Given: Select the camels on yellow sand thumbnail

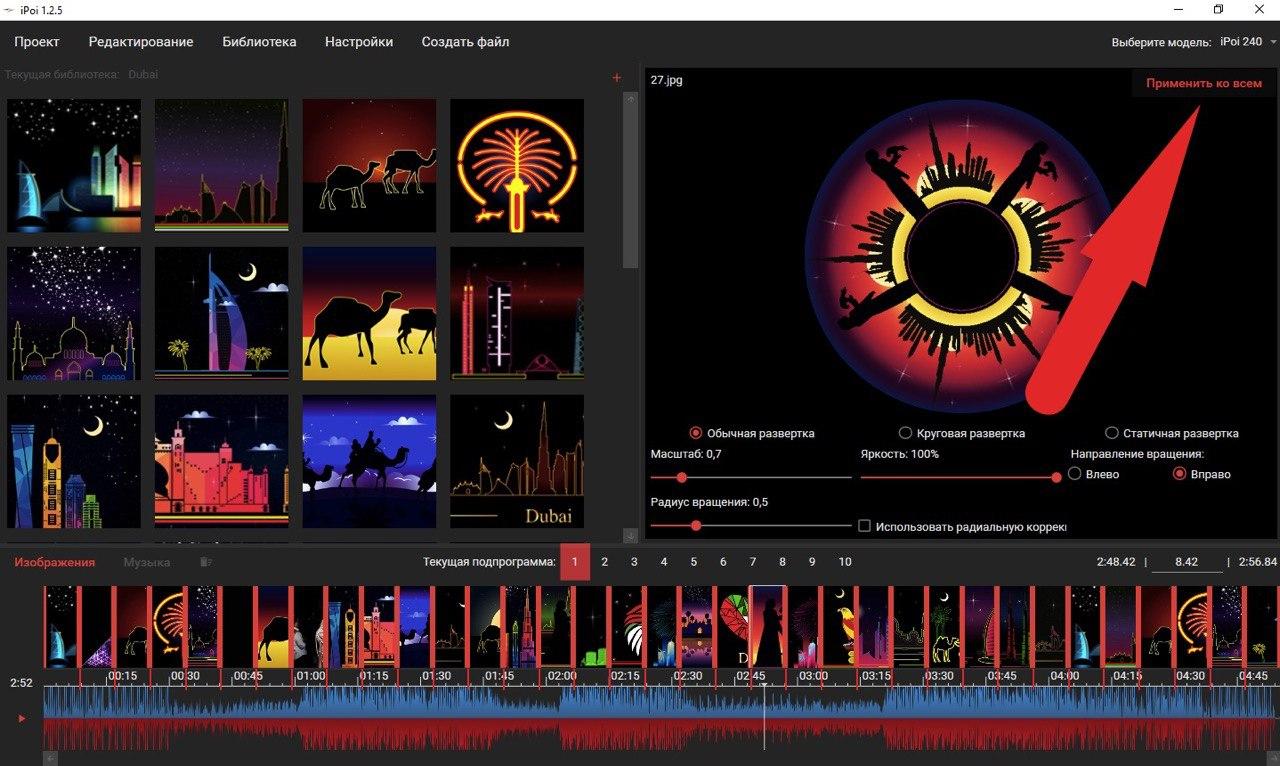Looking at the screenshot, I should (369, 313).
